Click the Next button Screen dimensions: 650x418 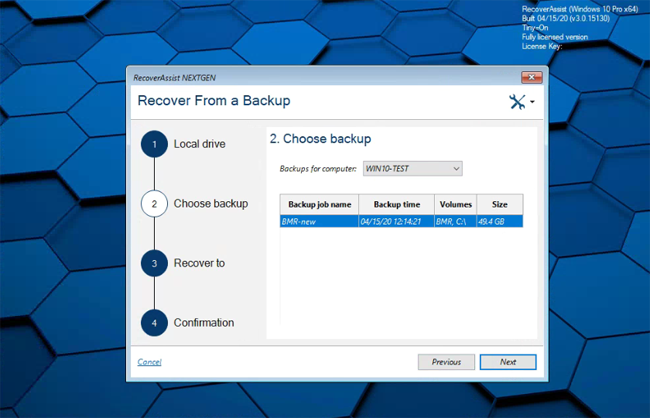(x=508, y=362)
